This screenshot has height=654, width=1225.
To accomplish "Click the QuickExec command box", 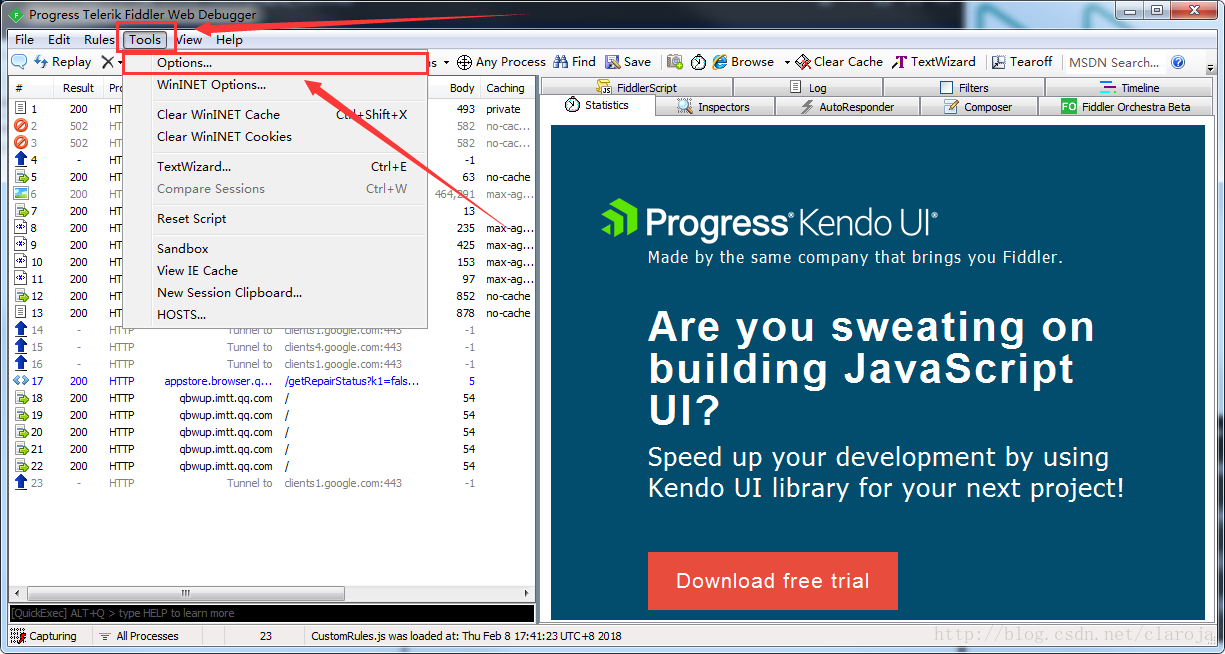I will [x=272, y=613].
